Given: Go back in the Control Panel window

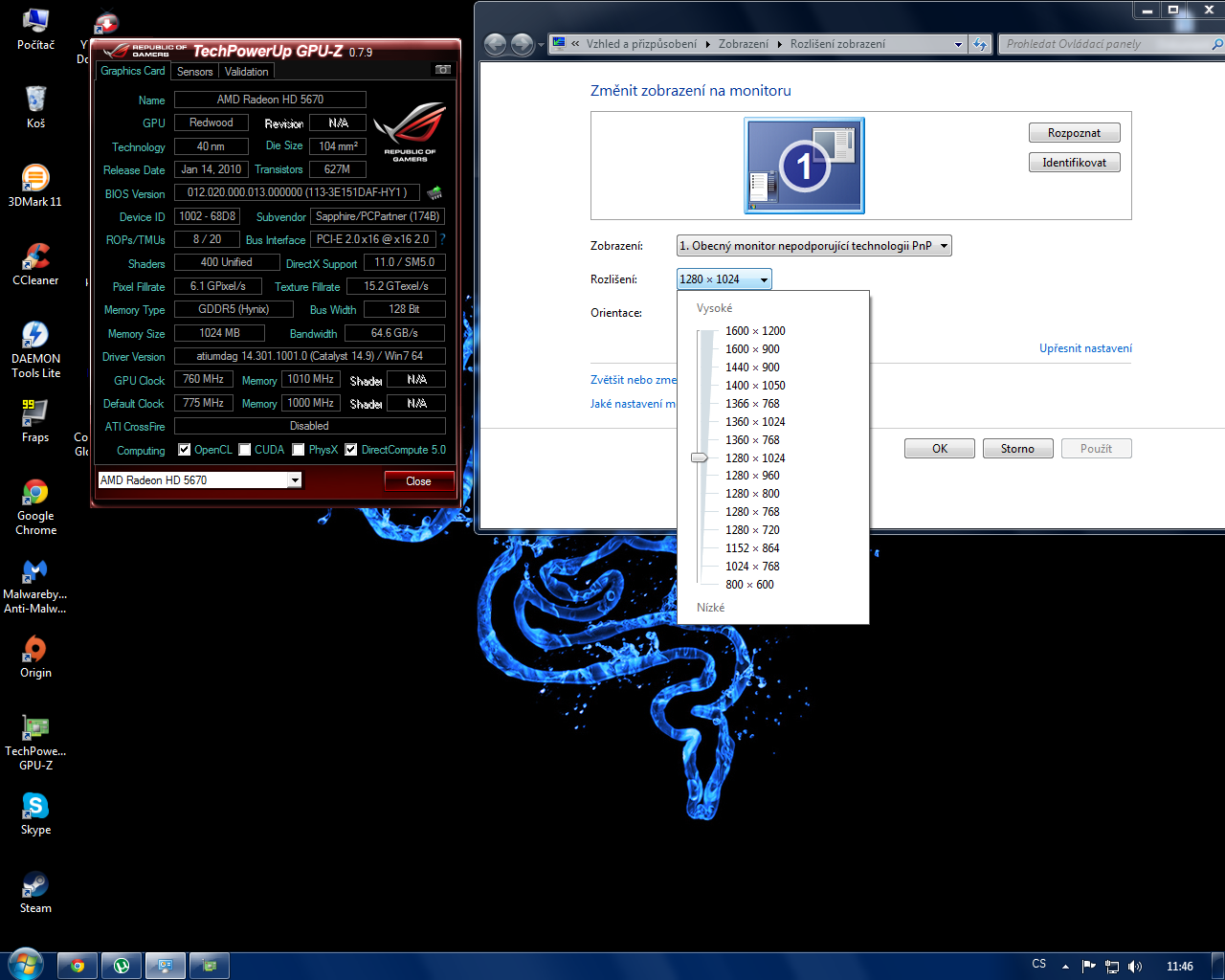Looking at the screenshot, I should [x=495, y=44].
